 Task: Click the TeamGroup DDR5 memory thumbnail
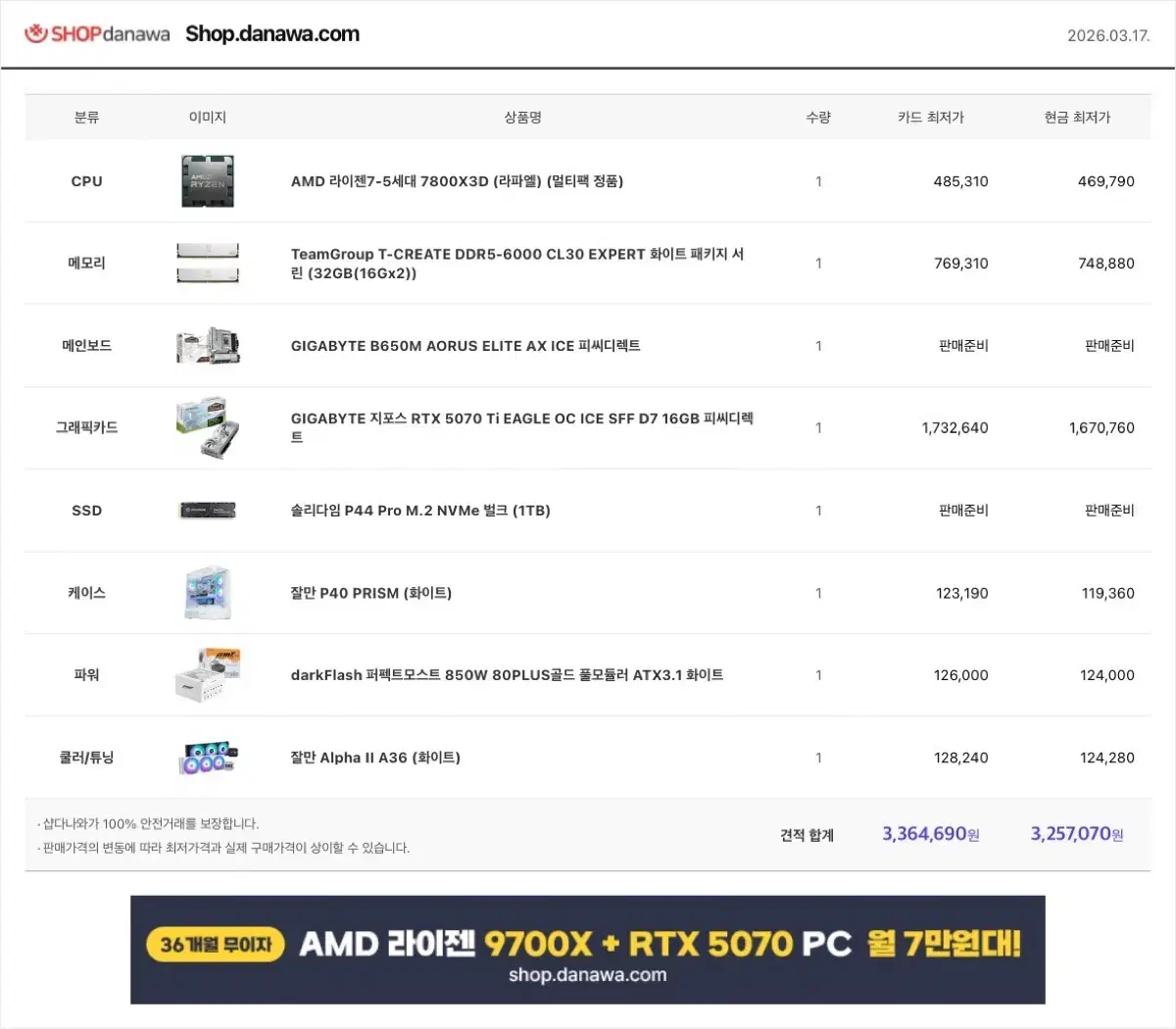tap(208, 264)
